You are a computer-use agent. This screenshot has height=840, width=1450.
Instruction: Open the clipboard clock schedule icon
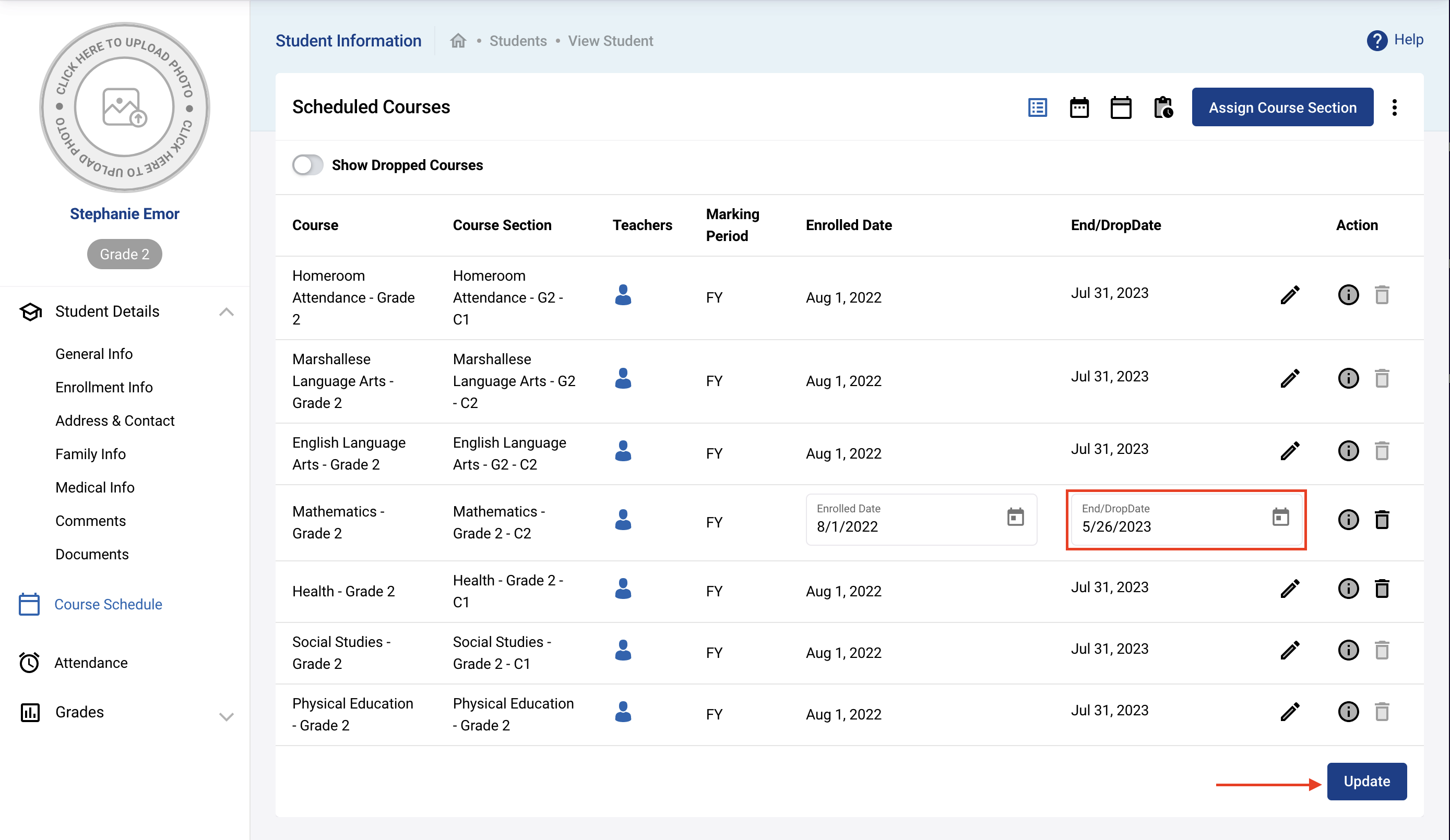point(1163,107)
